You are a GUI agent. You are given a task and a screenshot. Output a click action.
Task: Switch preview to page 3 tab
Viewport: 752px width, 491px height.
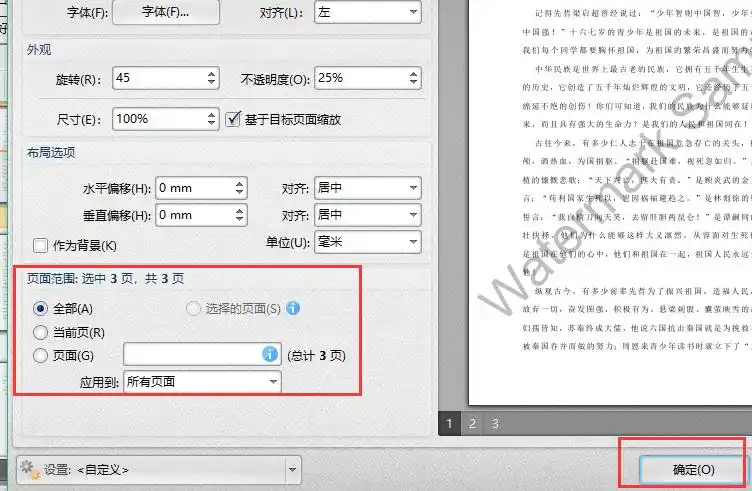495,423
